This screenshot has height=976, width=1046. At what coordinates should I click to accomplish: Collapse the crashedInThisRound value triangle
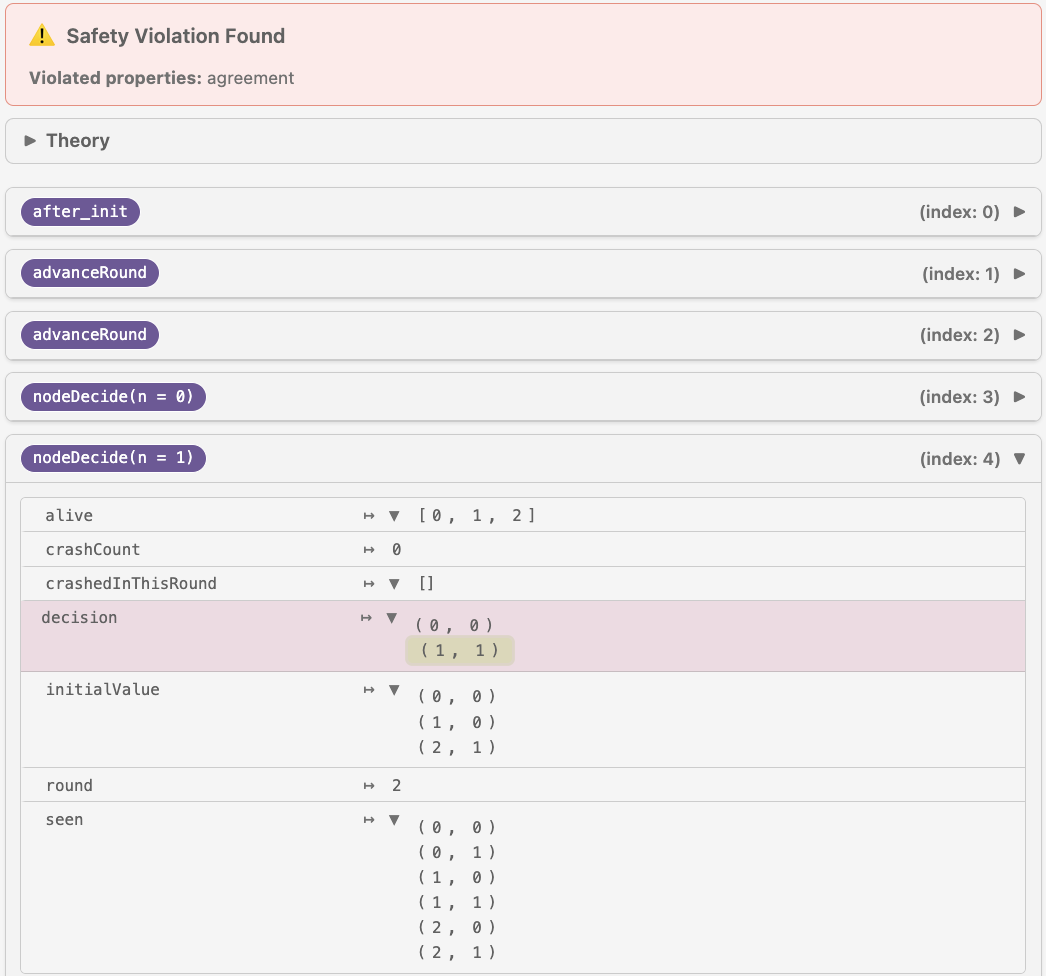pos(394,584)
